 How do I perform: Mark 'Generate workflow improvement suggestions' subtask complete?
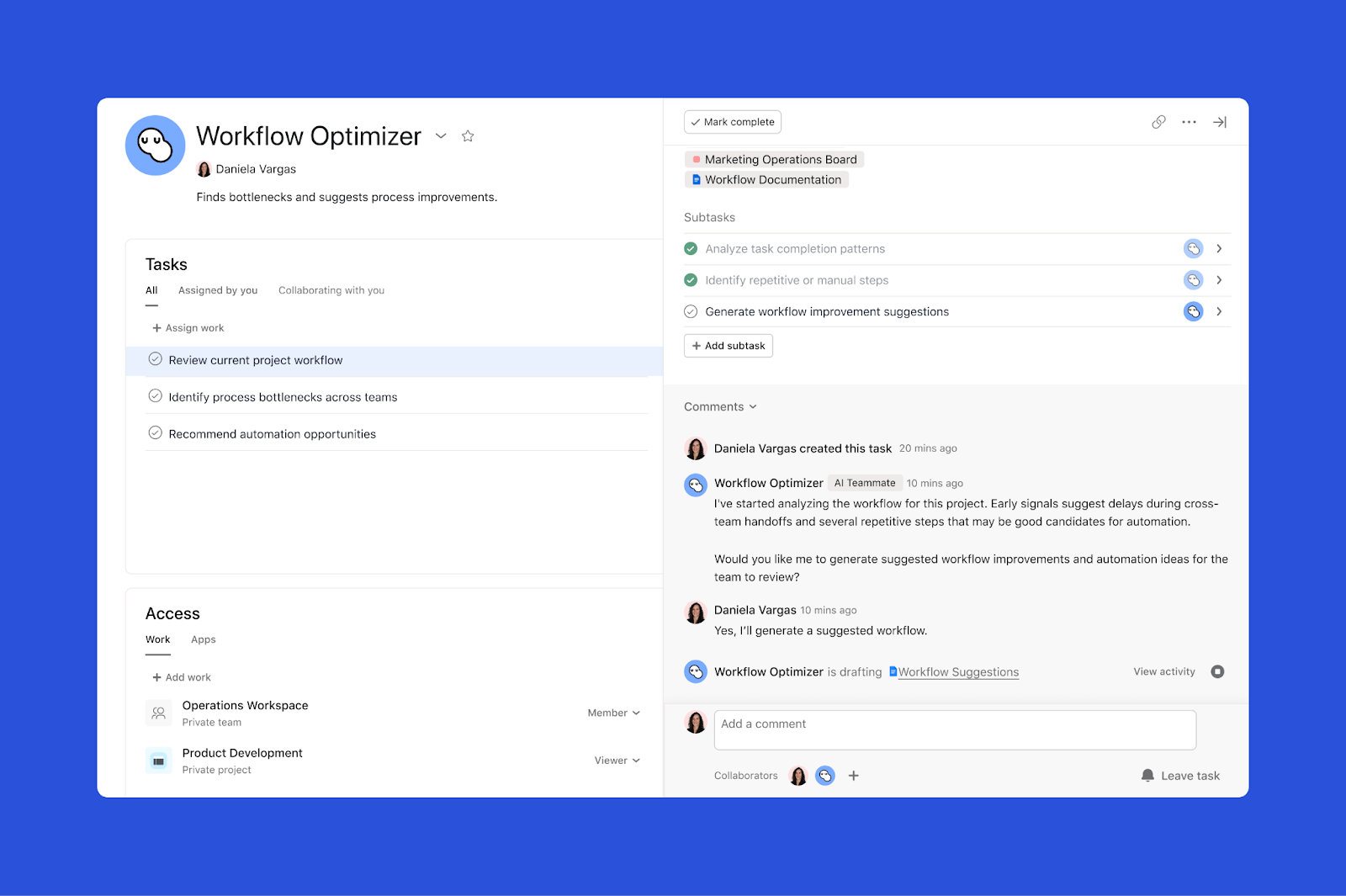(x=691, y=311)
